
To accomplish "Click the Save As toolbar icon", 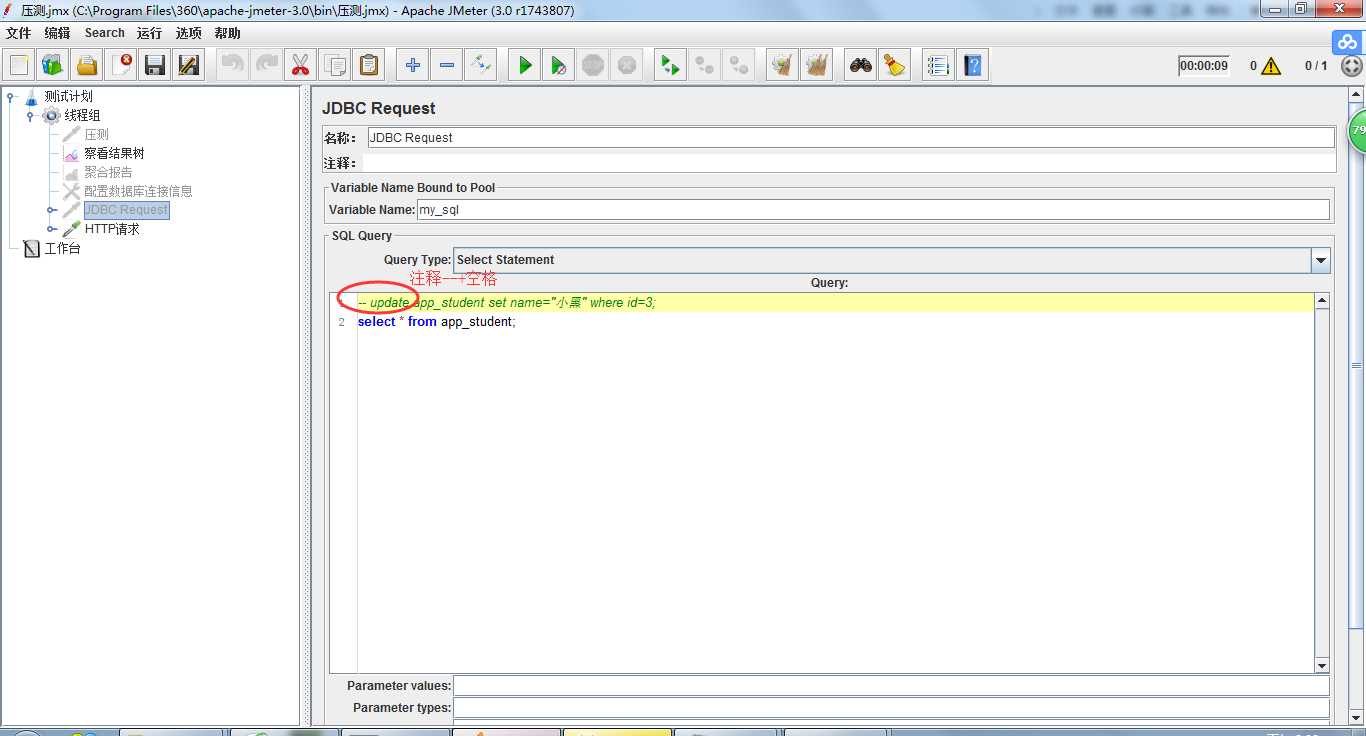I will (189, 65).
